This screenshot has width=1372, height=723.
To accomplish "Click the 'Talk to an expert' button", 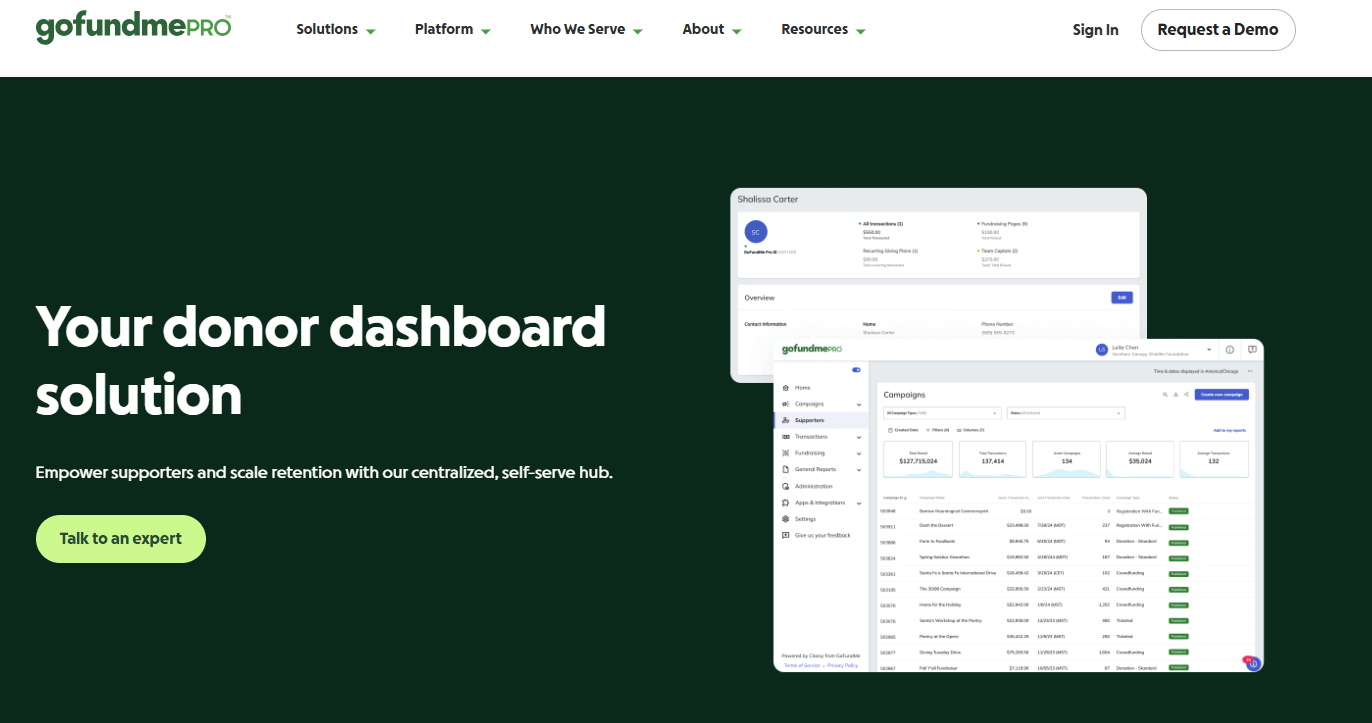I will [x=121, y=539].
